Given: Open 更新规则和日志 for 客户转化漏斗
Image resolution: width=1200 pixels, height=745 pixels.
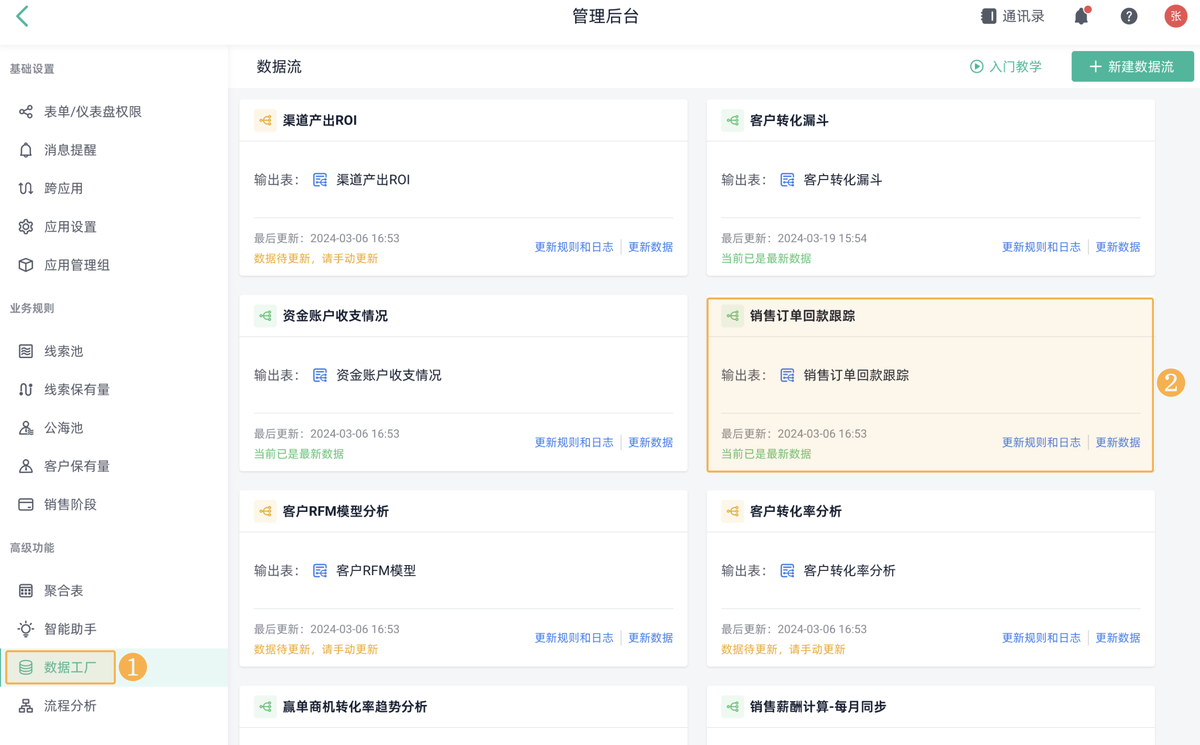Looking at the screenshot, I should (x=1042, y=247).
